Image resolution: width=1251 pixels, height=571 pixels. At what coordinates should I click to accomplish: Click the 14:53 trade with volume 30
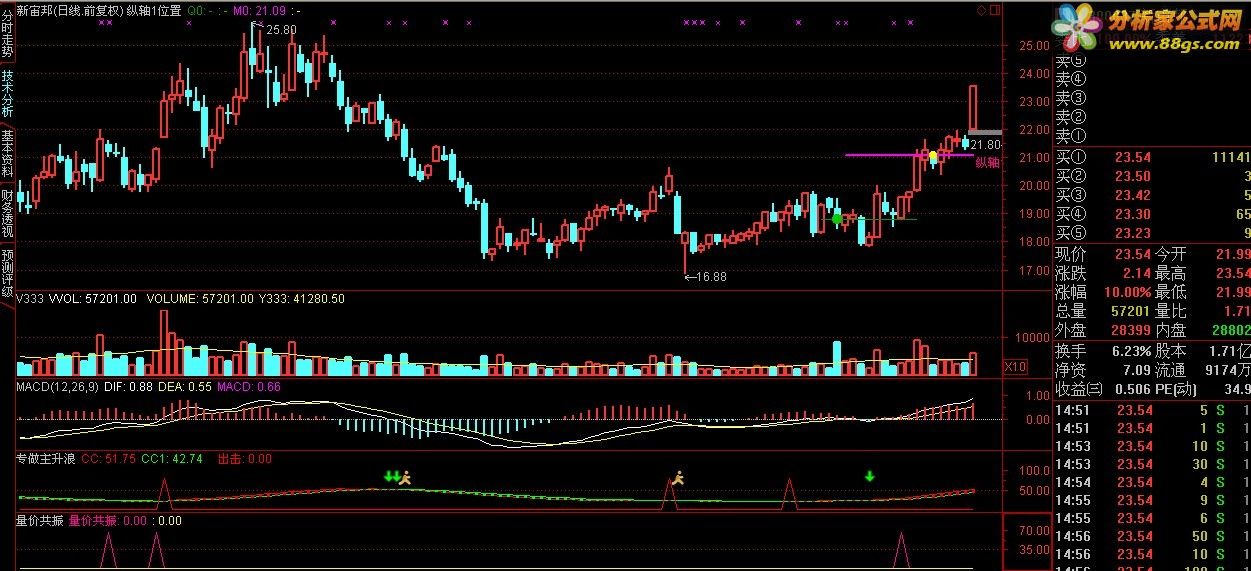1153,464
